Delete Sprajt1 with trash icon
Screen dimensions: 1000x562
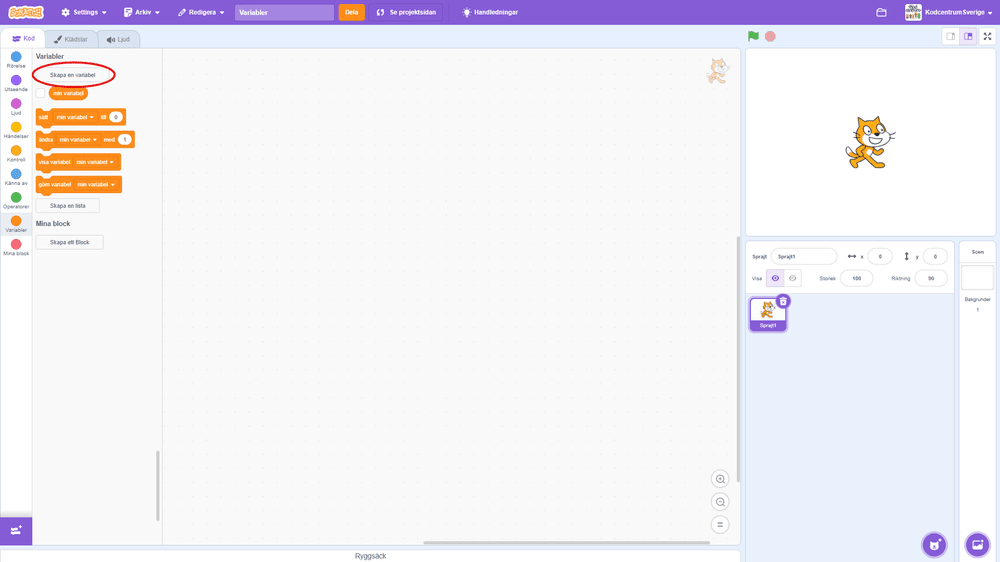coord(783,301)
